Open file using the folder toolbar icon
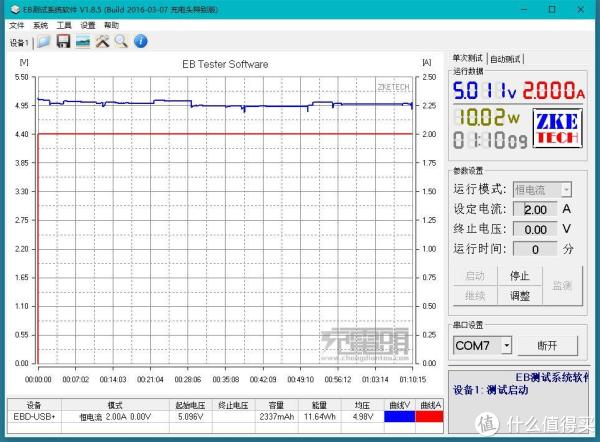This screenshot has height=442, width=600. 44,41
